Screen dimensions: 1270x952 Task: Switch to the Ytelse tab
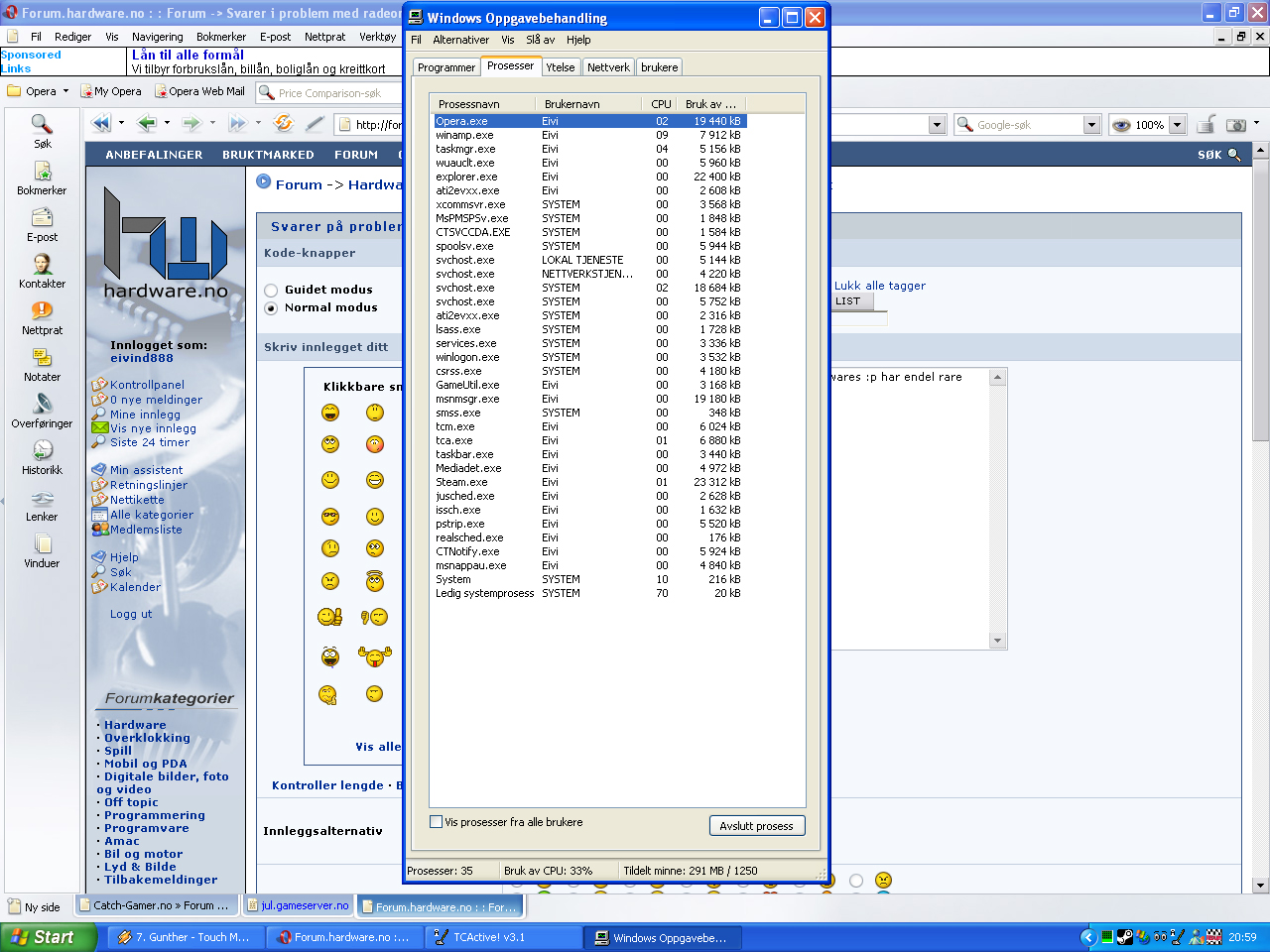pos(561,67)
